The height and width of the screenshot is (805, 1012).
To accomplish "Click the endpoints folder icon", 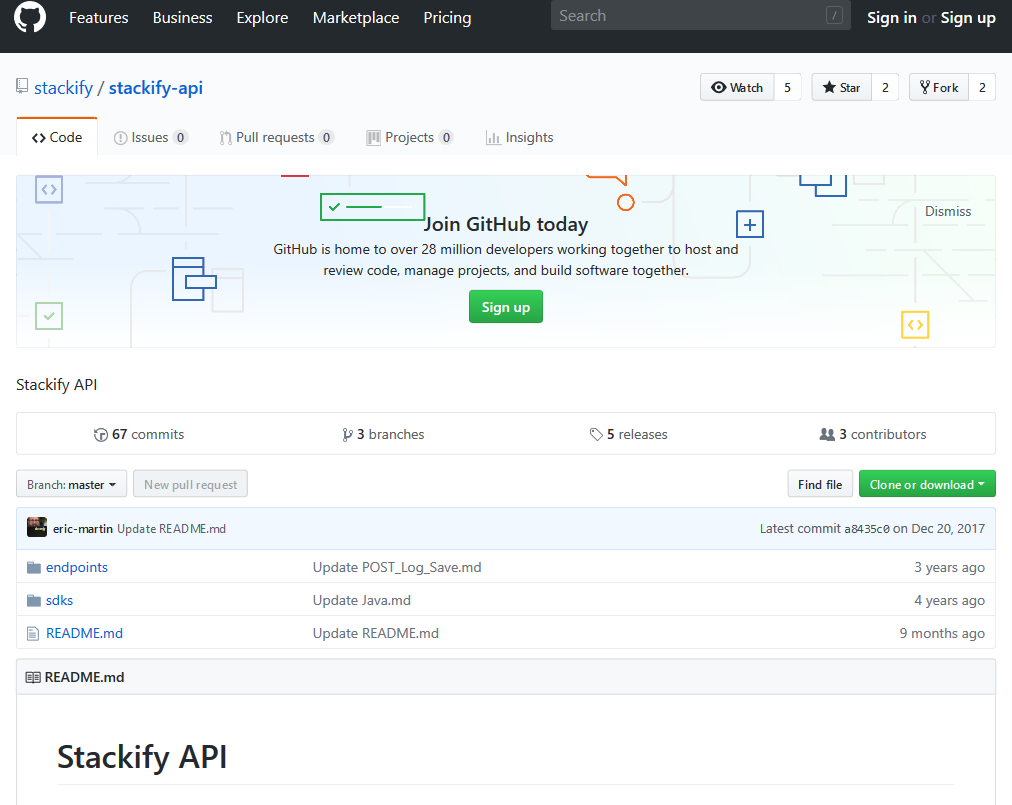I will pos(34,567).
